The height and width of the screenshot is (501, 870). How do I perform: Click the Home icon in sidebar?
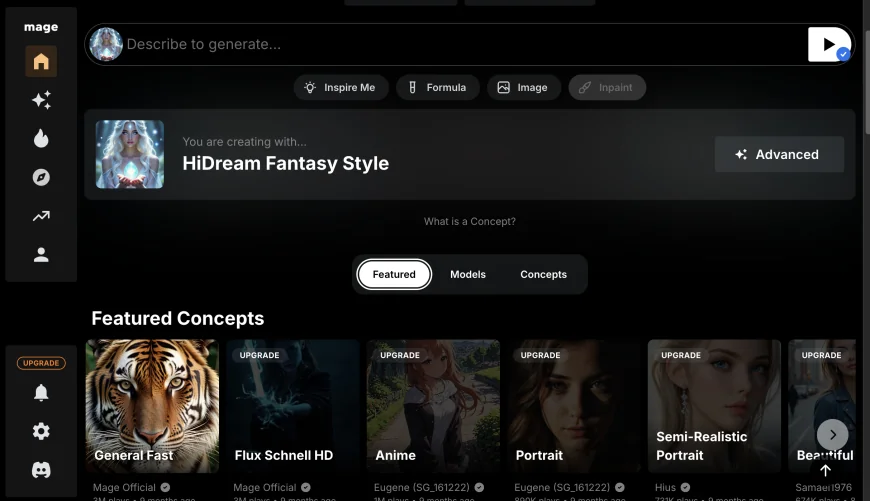(x=41, y=62)
